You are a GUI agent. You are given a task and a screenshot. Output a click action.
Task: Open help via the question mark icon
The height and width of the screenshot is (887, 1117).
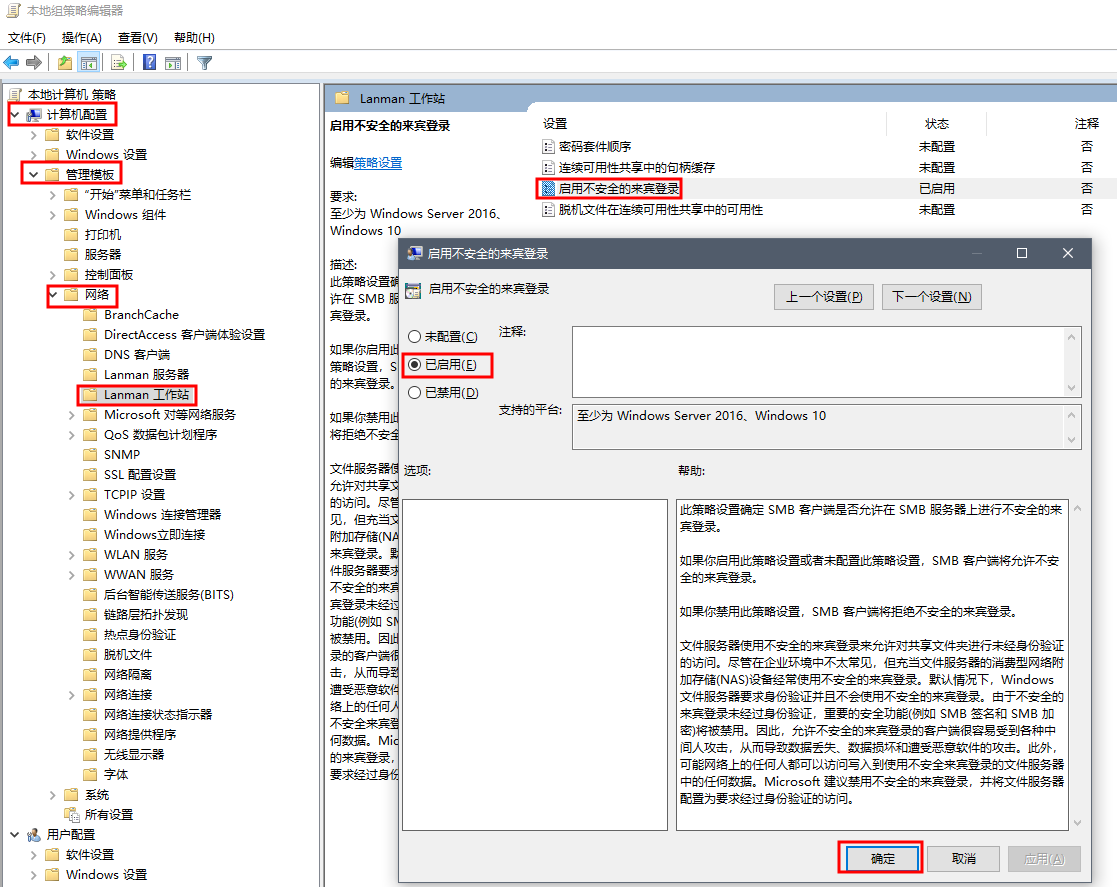(149, 63)
